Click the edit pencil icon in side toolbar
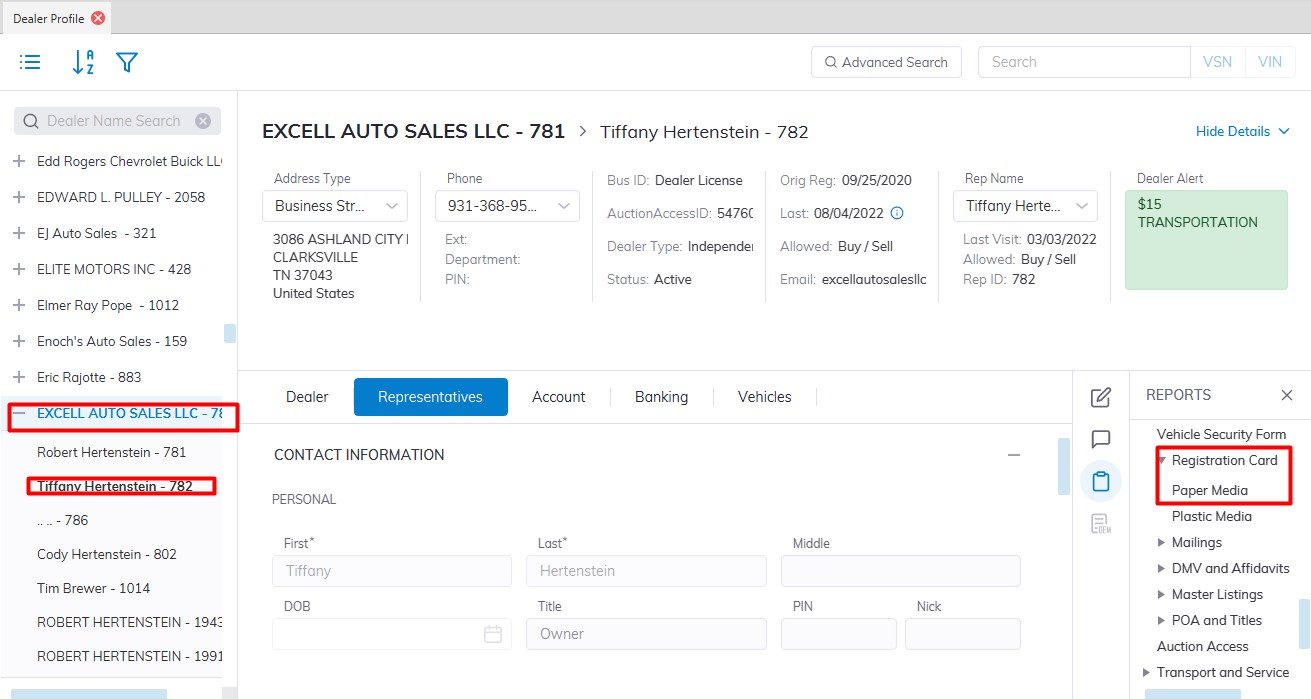 click(1100, 397)
